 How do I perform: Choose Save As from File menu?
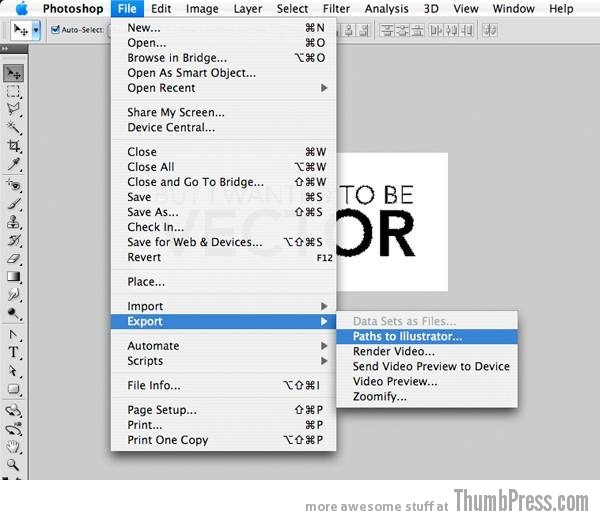[224, 212]
